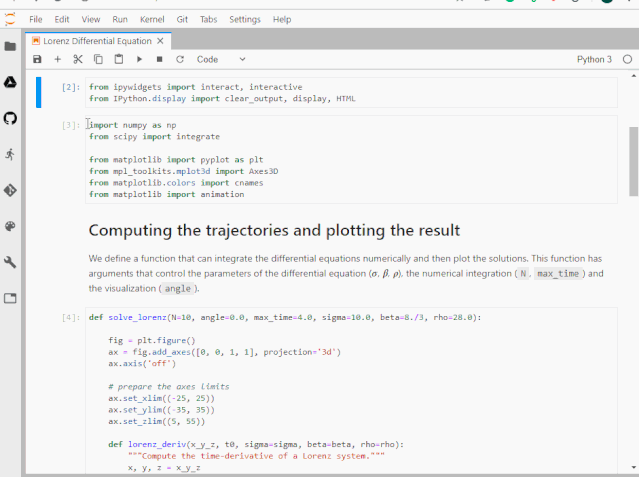Image resolution: width=639 pixels, height=477 pixels.
Task: Open the Google Drive sidebar panel
Action: click(10, 82)
